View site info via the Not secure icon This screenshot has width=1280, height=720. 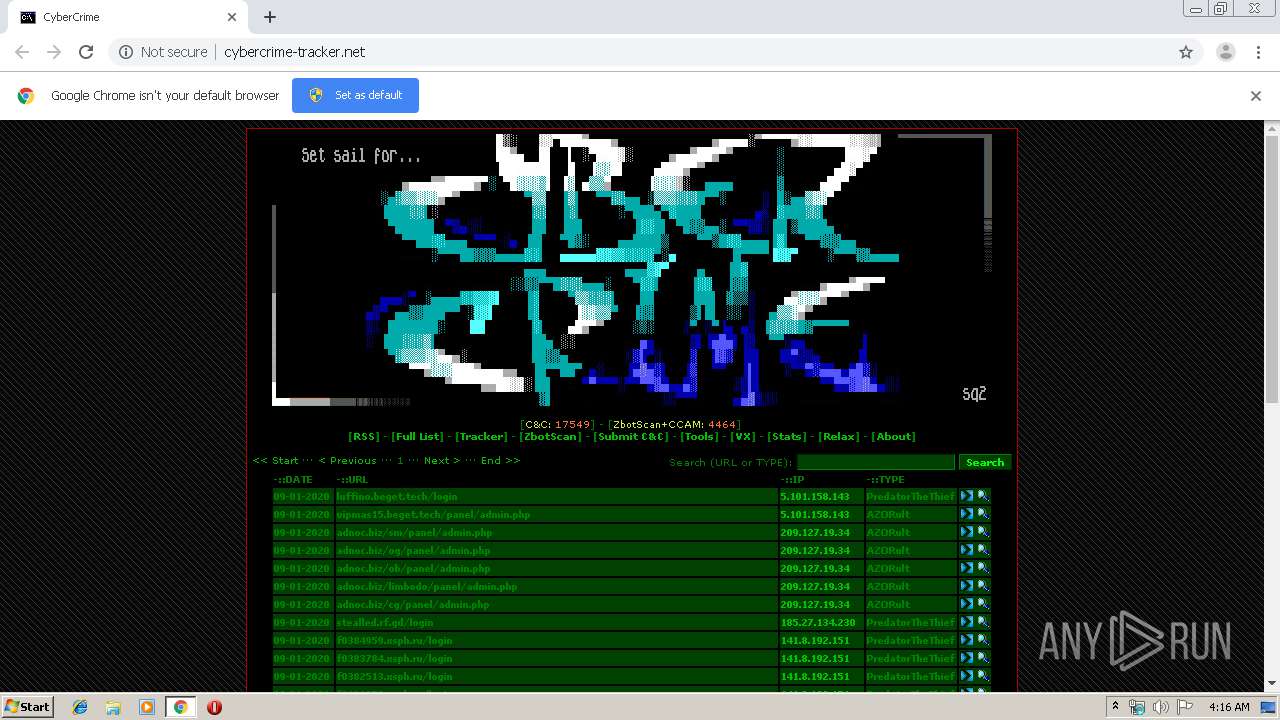coord(126,52)
